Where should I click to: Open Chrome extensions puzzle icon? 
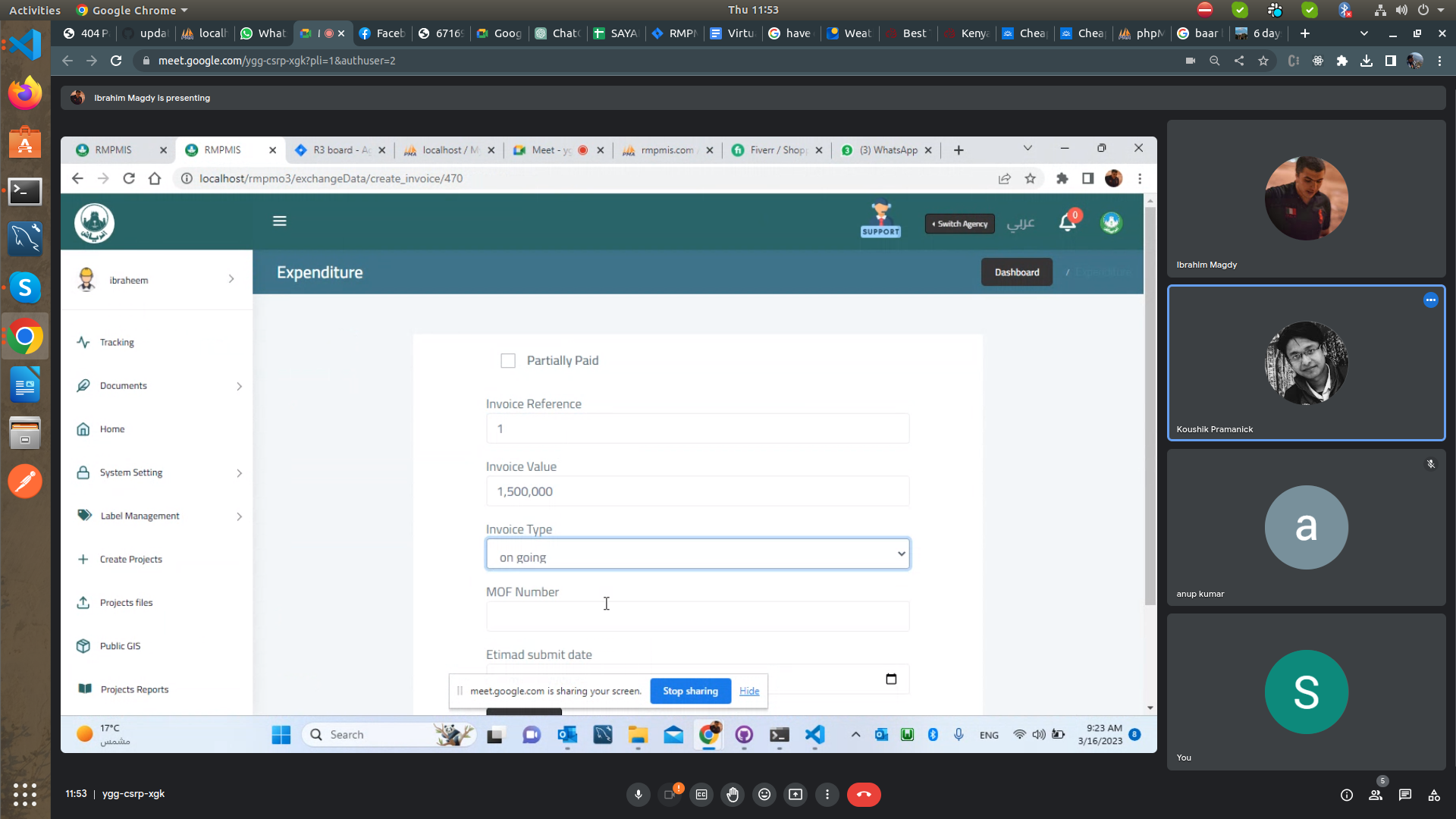tap(1342, 61)
